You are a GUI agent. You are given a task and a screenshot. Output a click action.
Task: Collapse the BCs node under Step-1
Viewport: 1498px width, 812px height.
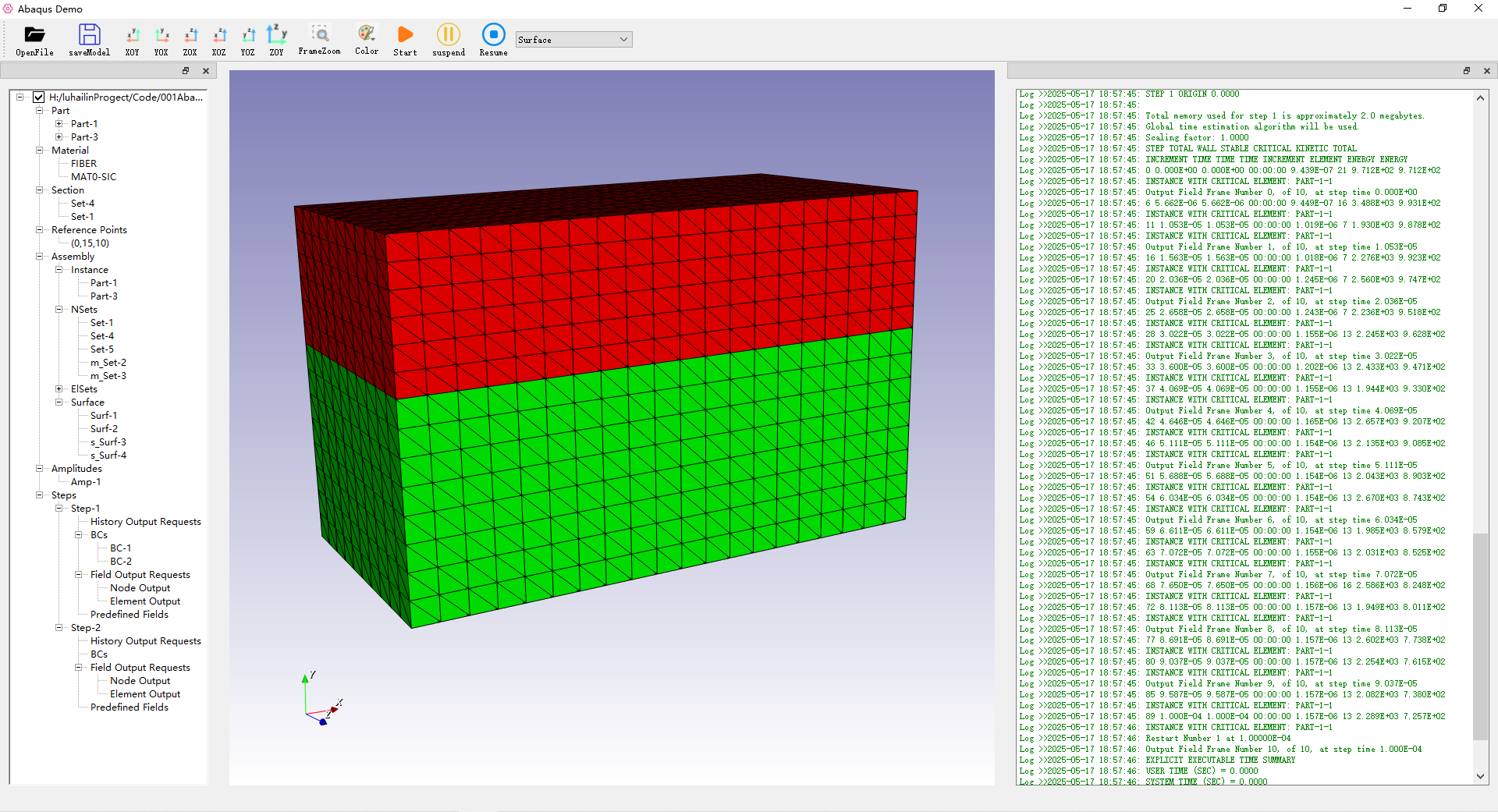(78, 535)
